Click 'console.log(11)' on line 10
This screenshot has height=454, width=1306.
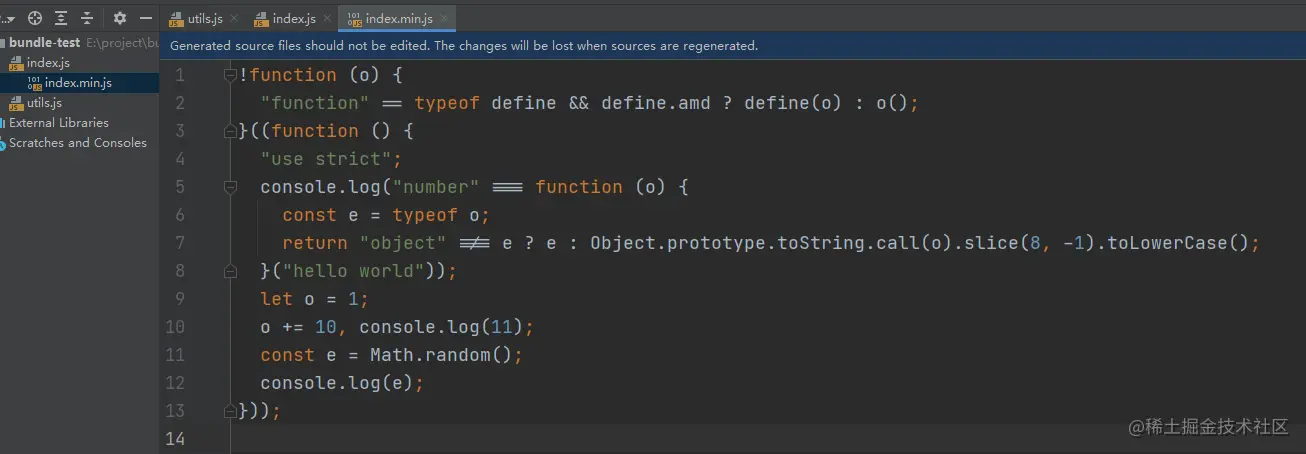click(441, 326)
